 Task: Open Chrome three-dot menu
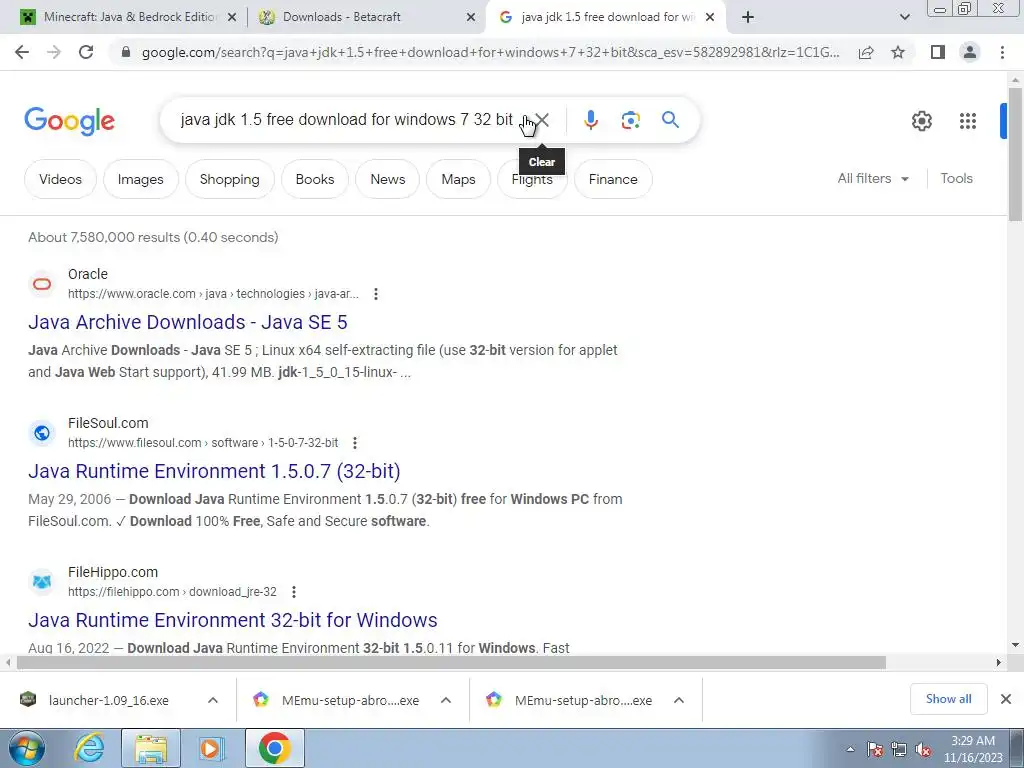[1002, 52]
